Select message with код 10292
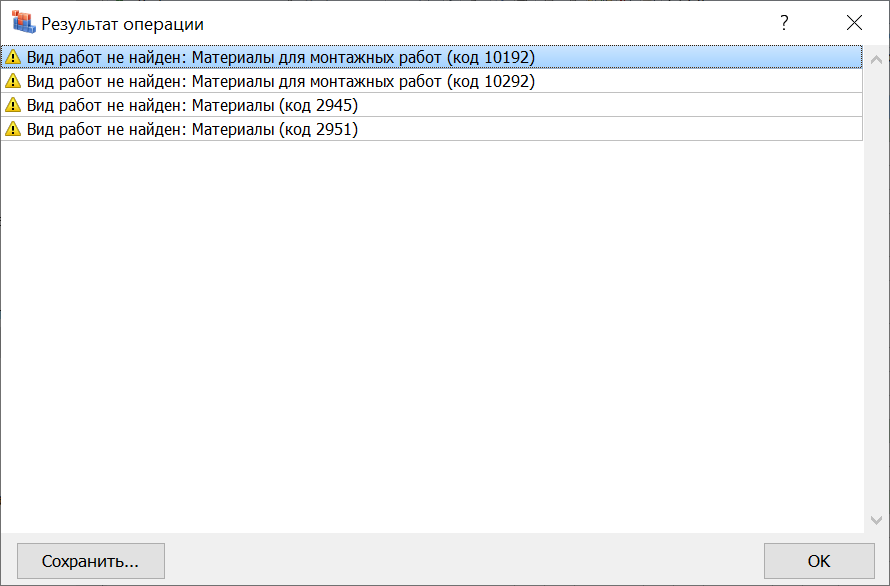 tap(431, 81)
